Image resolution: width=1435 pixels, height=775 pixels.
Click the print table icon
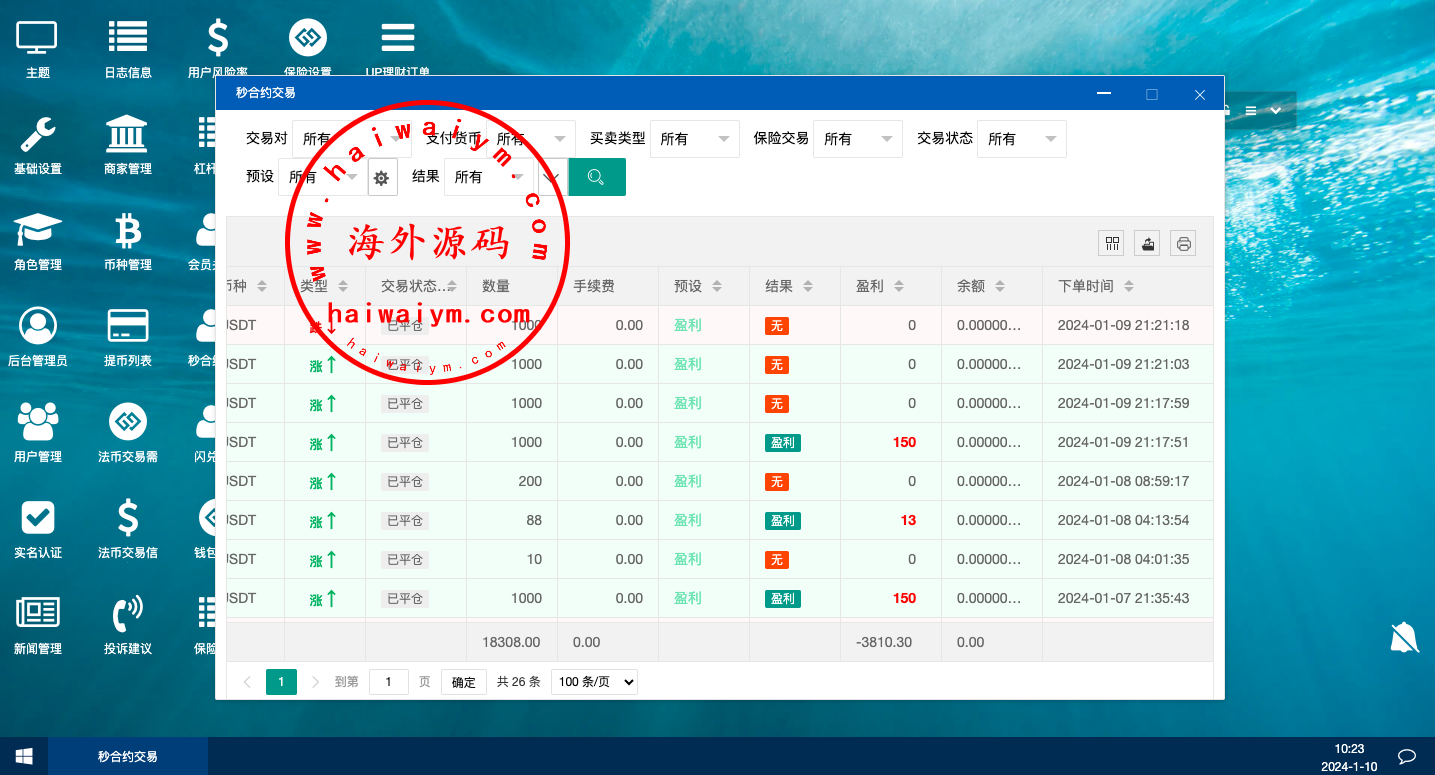pos(1183,243)
